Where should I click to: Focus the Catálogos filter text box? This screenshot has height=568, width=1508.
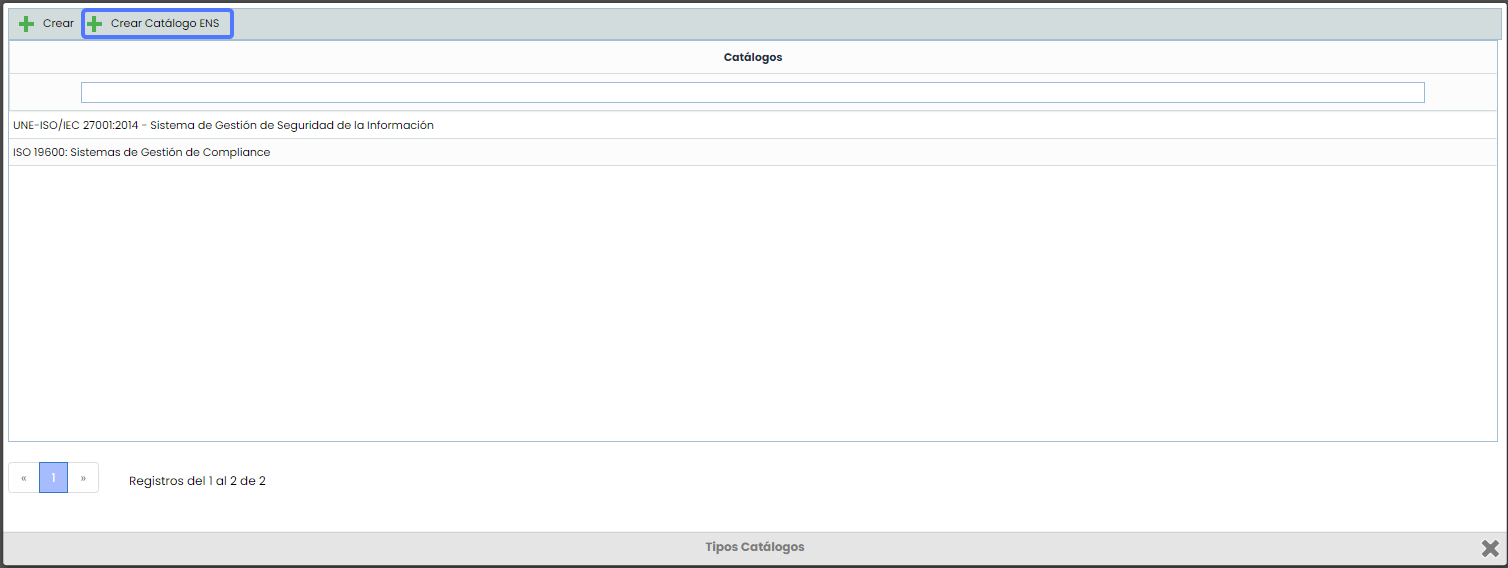pos(752,93)
